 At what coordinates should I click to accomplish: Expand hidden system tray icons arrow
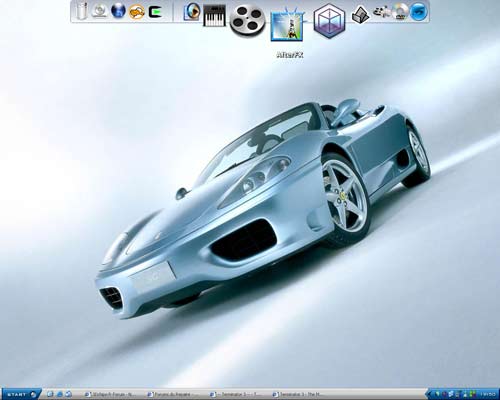(x=430, y=394)
